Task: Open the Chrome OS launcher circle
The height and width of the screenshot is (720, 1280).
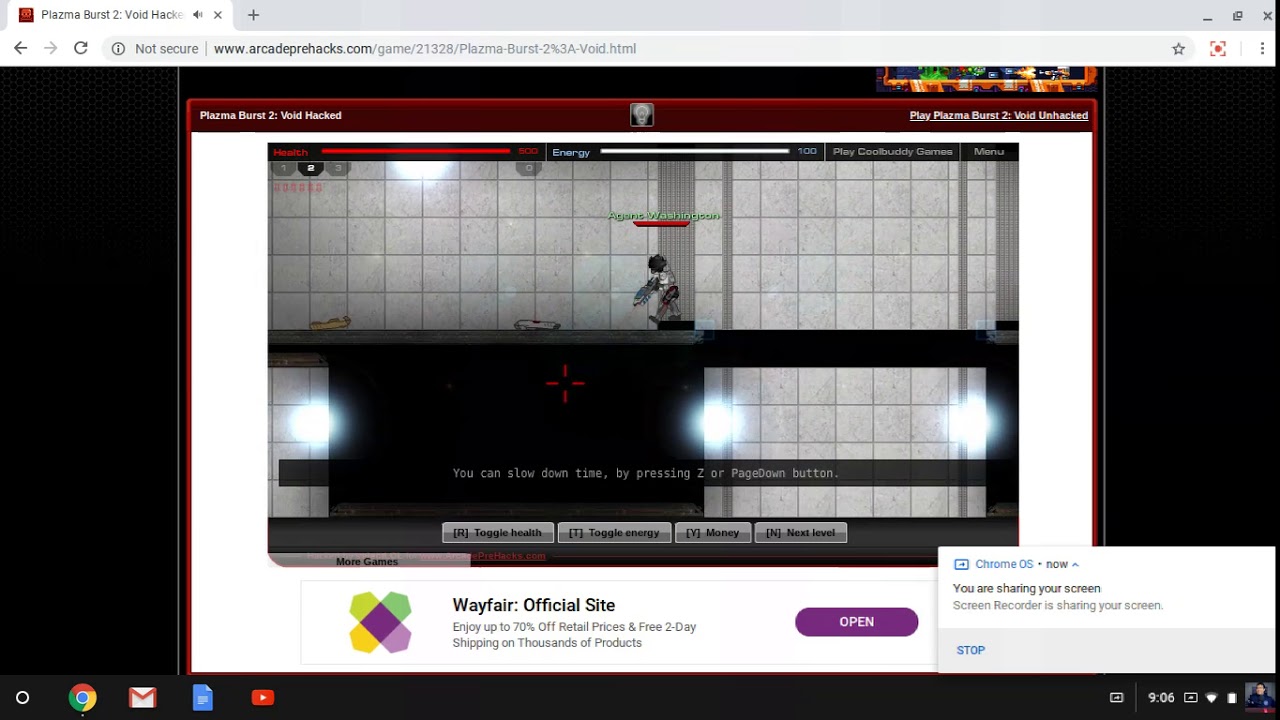Action: click(22, 697)
